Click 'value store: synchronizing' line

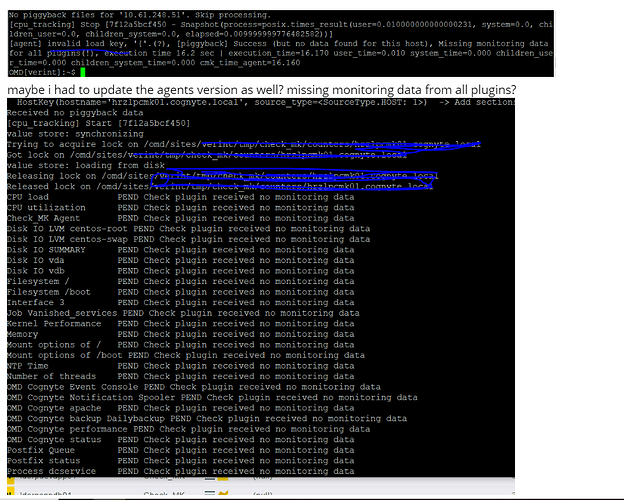click(x=75, y=134)
